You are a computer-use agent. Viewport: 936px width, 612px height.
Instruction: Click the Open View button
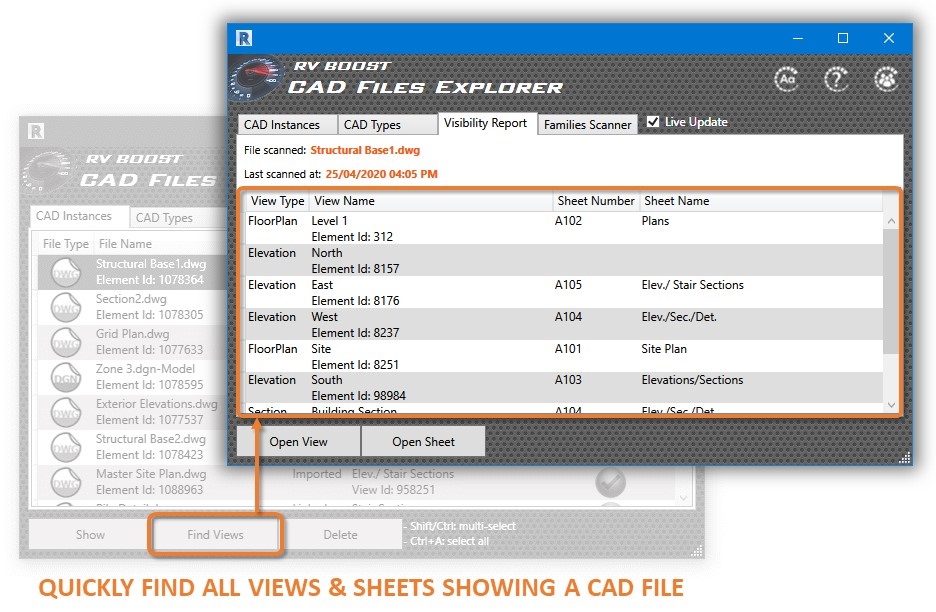298,442
